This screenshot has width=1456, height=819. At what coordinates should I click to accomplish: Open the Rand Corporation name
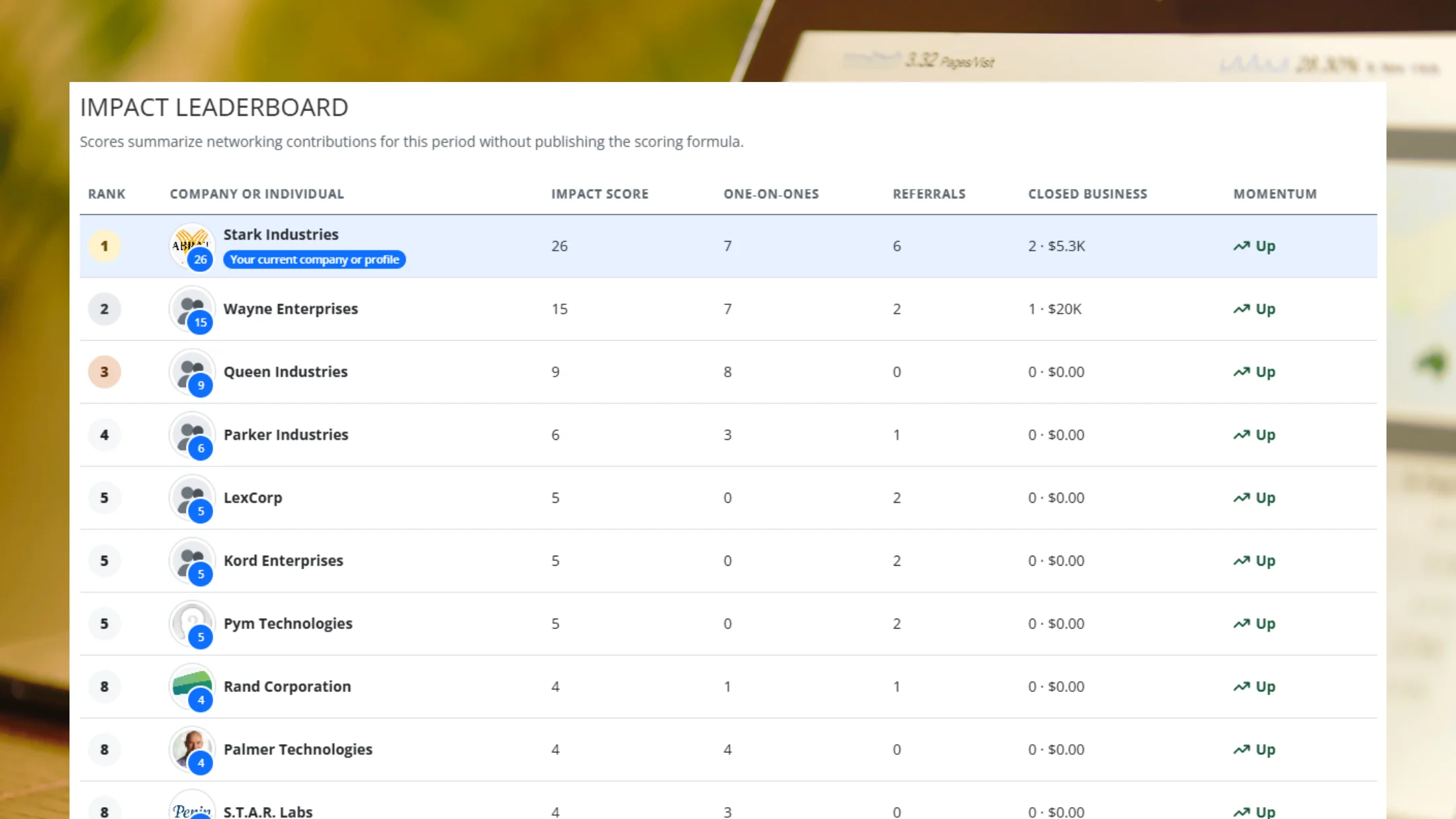coord(287,686)
